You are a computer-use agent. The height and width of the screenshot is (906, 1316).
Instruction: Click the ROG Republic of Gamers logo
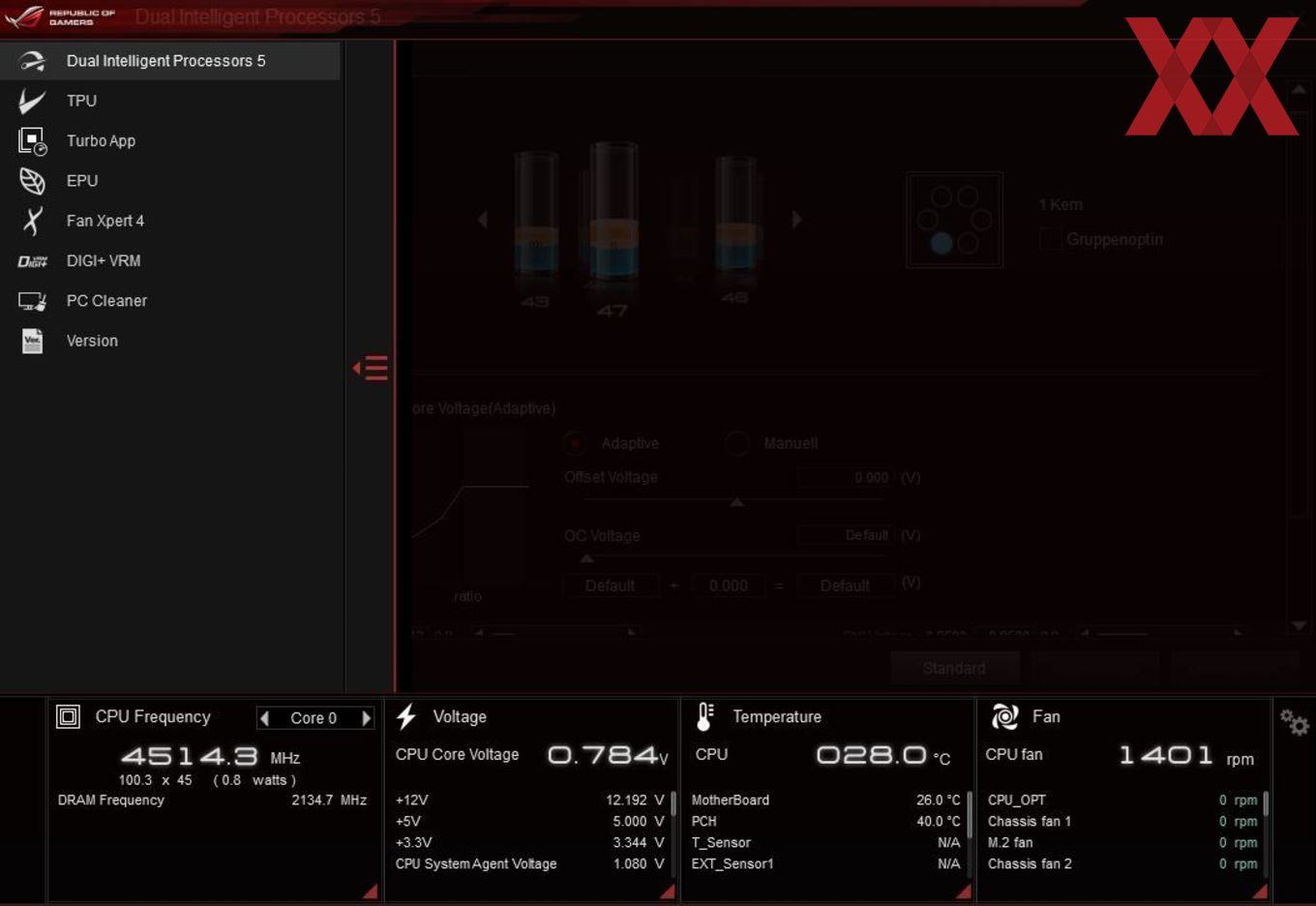coord(60,16)
